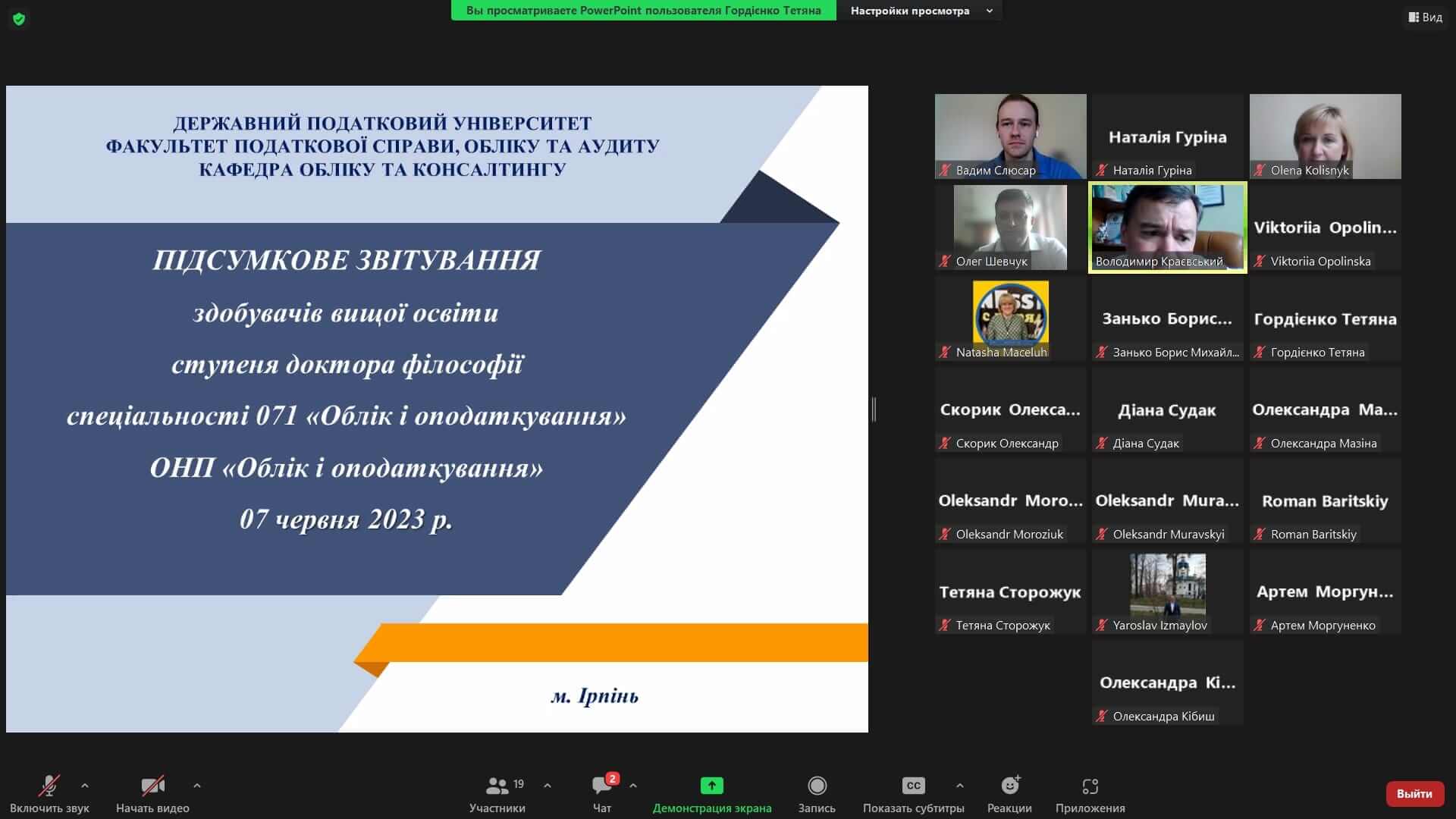Select Viktoriia Opolinska participant tile
This screenshot has height=819, width=1456.
(x=1325, y=227)
